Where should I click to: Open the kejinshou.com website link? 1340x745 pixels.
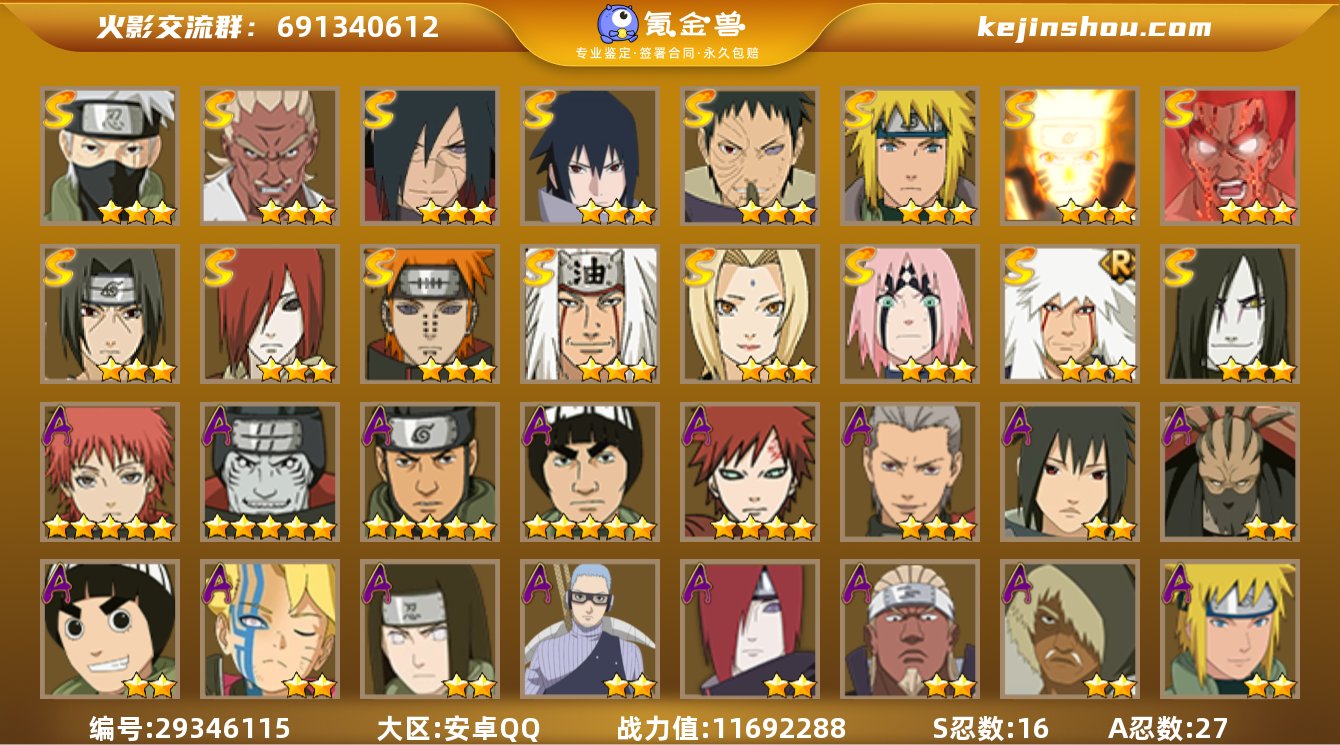pos(1094,27)
